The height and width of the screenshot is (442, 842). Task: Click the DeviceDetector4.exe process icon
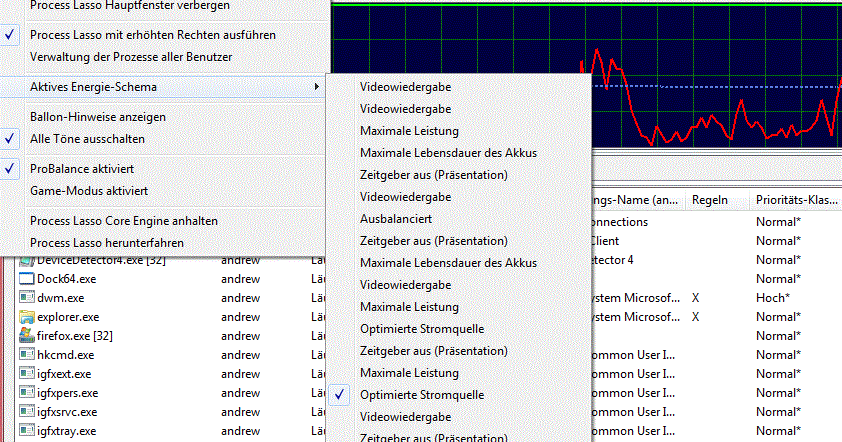click(x=26, y=262)
